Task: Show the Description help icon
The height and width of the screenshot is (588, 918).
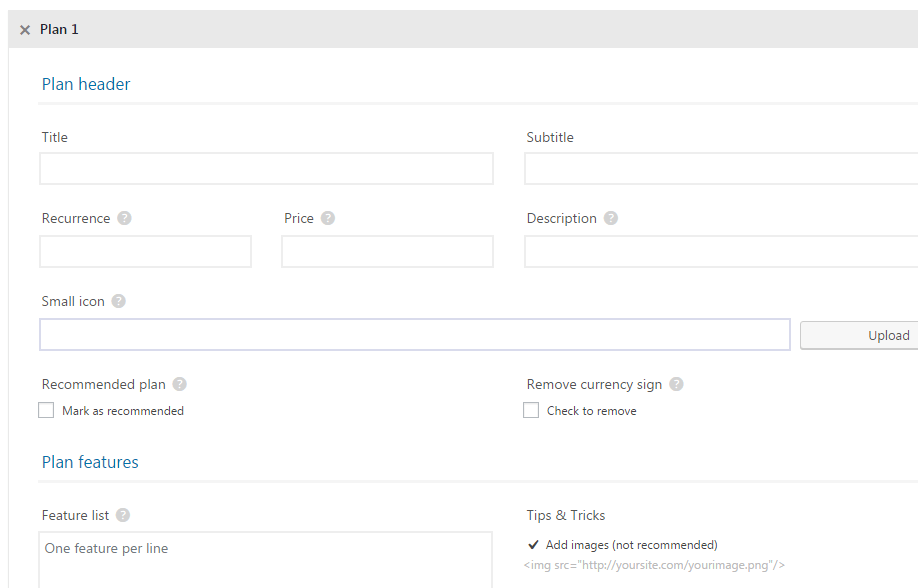Action: point(611,218)
